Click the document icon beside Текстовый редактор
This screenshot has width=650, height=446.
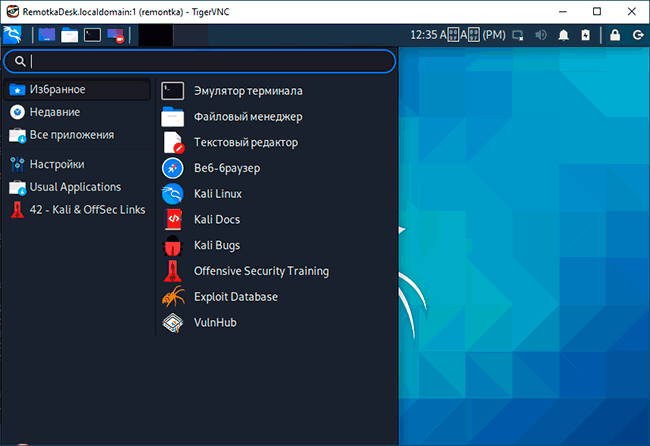[173, 143]
